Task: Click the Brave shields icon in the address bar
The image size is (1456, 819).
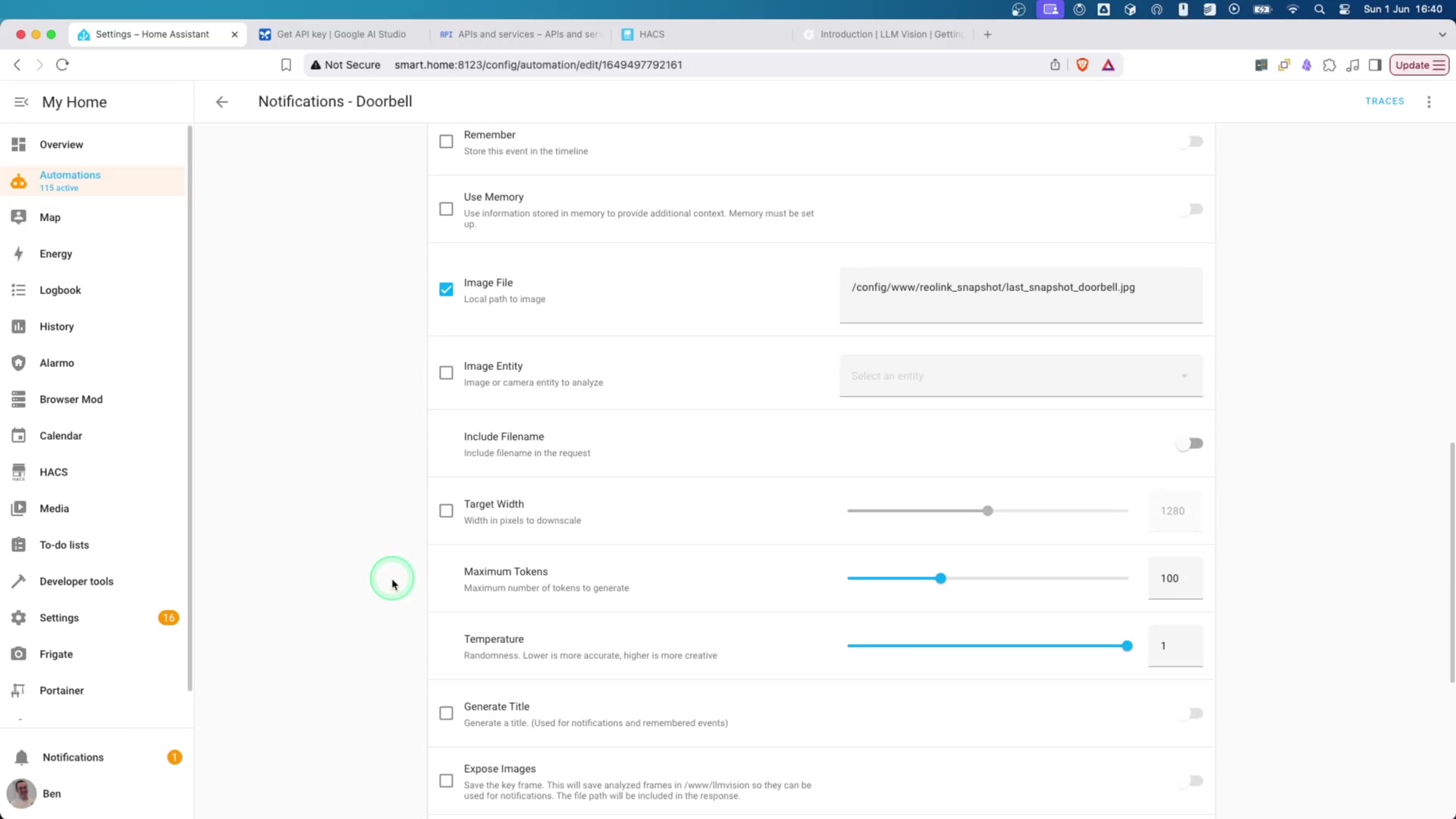Action: (1082, 65)
